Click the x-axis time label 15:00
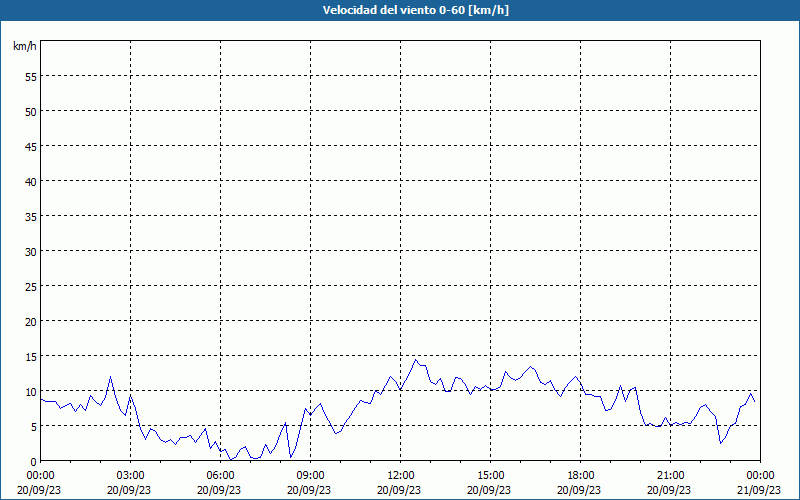The image size is (800, 500). [491, 476]
